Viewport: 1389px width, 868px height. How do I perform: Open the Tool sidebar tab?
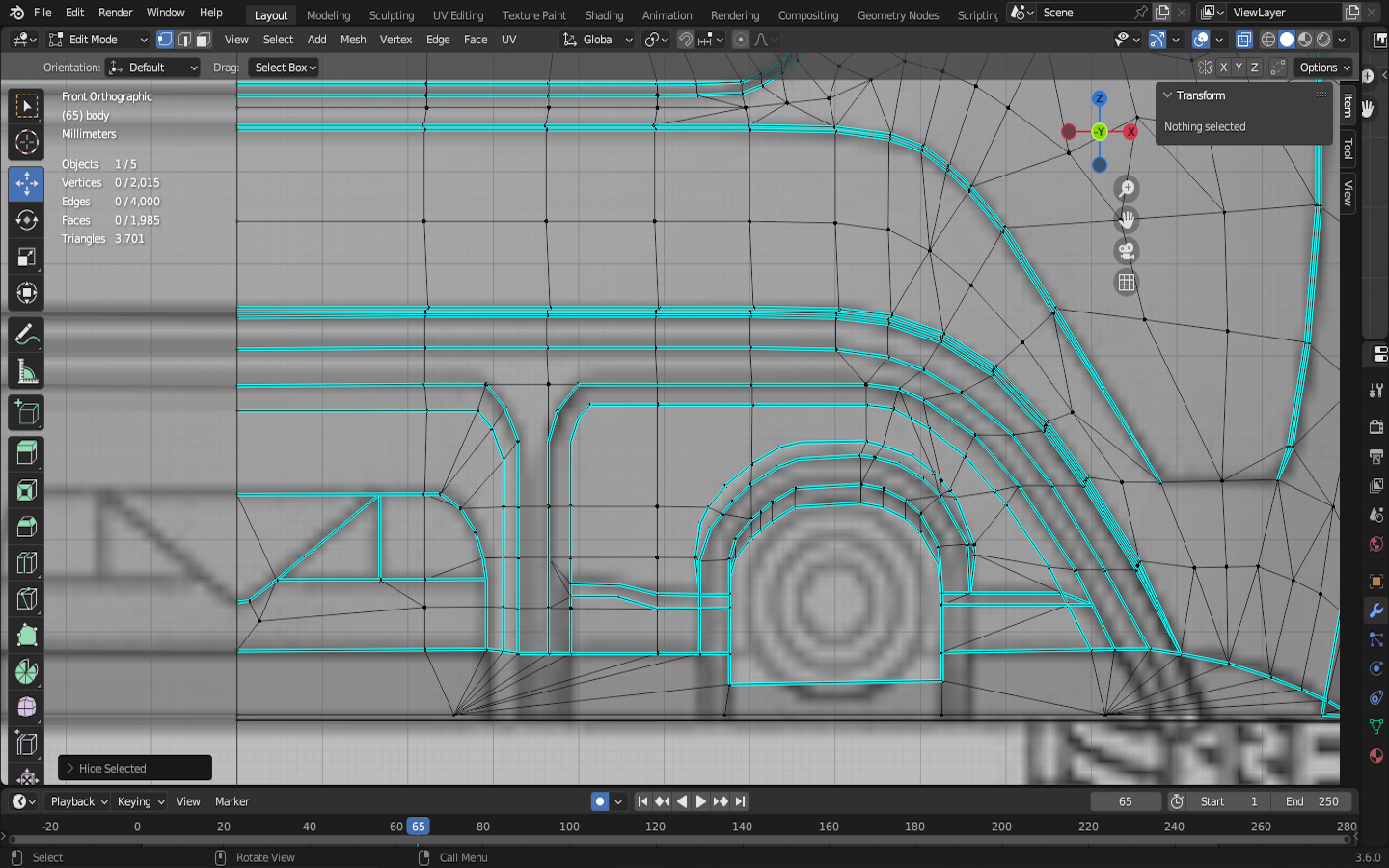click(1348, 149)
